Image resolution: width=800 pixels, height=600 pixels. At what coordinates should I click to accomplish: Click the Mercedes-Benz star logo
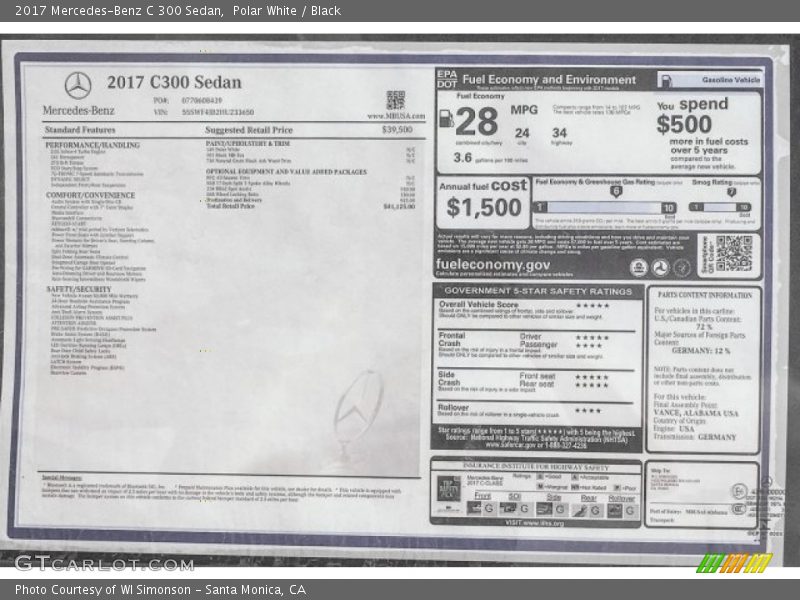77,85
